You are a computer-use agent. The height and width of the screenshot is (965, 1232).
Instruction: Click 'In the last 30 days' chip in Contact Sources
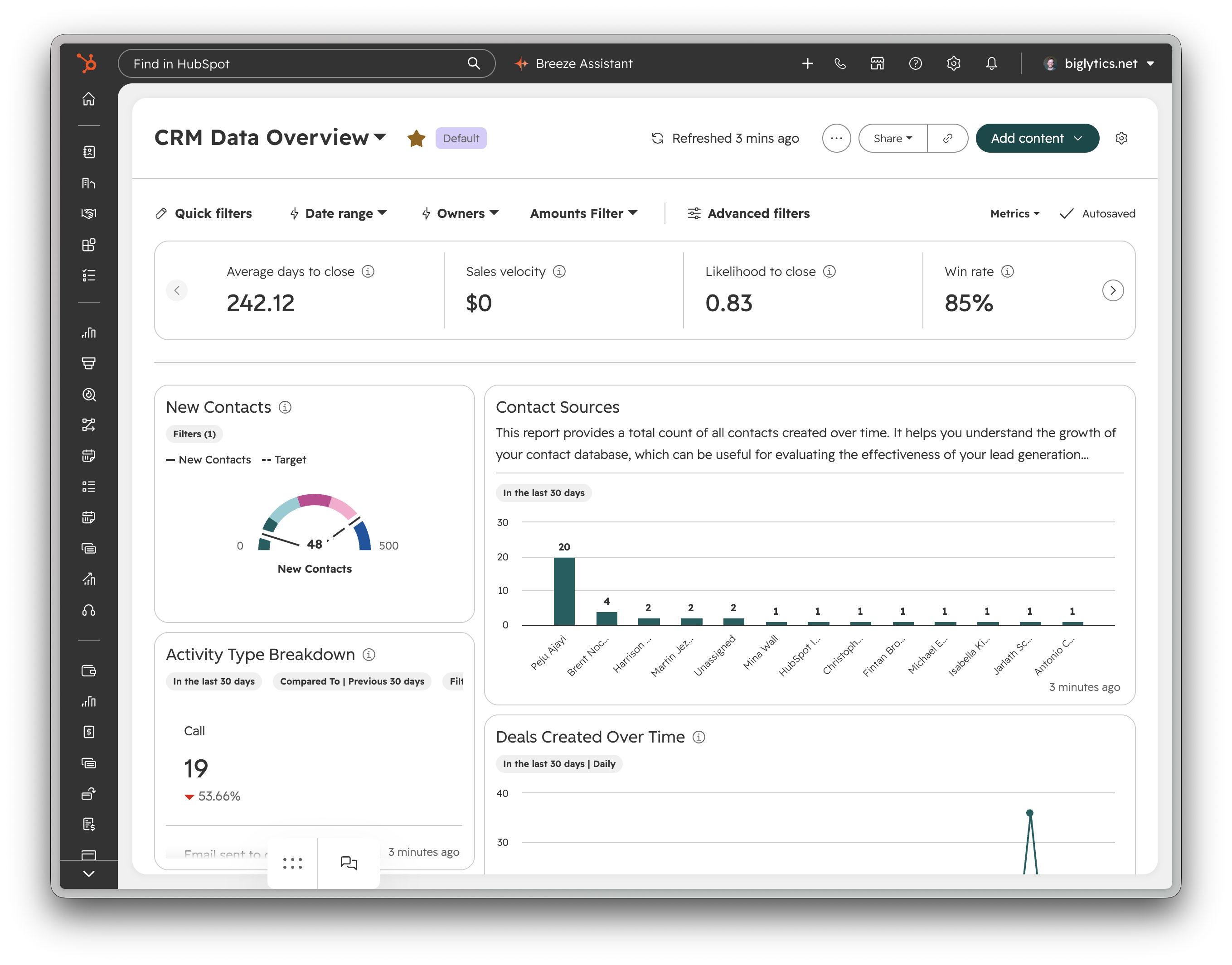click(x=543, y=492)
